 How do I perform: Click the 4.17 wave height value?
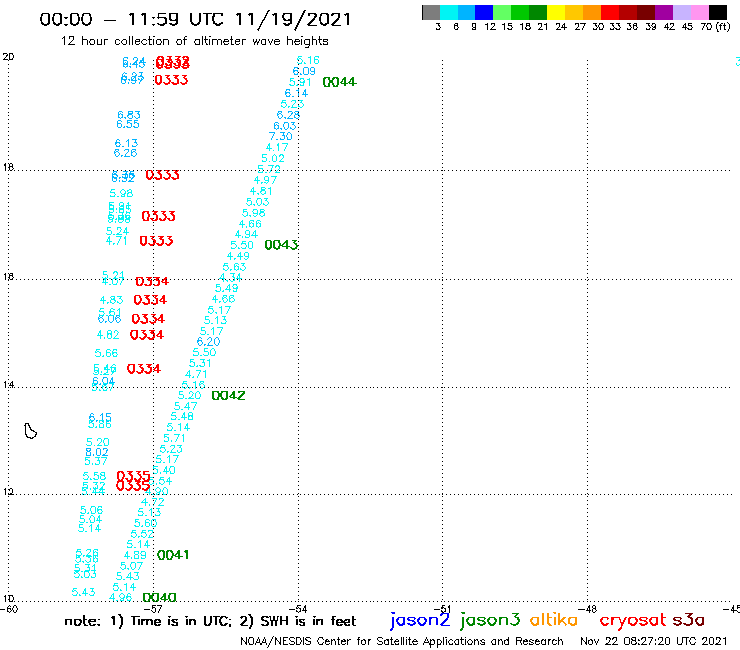tap(277, 147)
